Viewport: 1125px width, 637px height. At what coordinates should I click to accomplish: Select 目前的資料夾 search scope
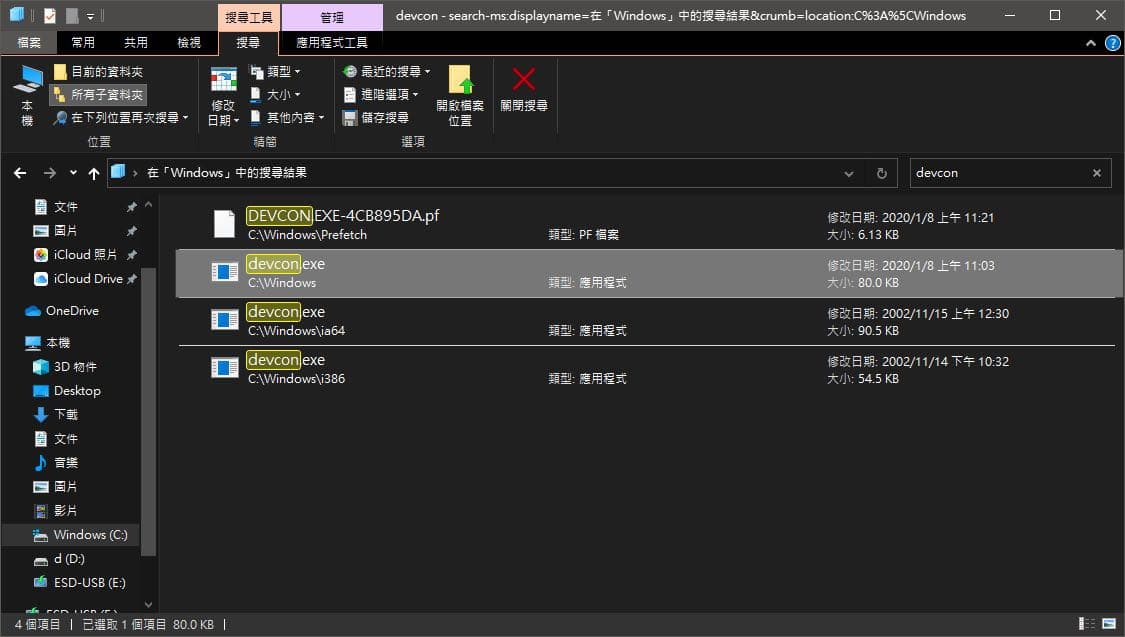tap(98, 72)
